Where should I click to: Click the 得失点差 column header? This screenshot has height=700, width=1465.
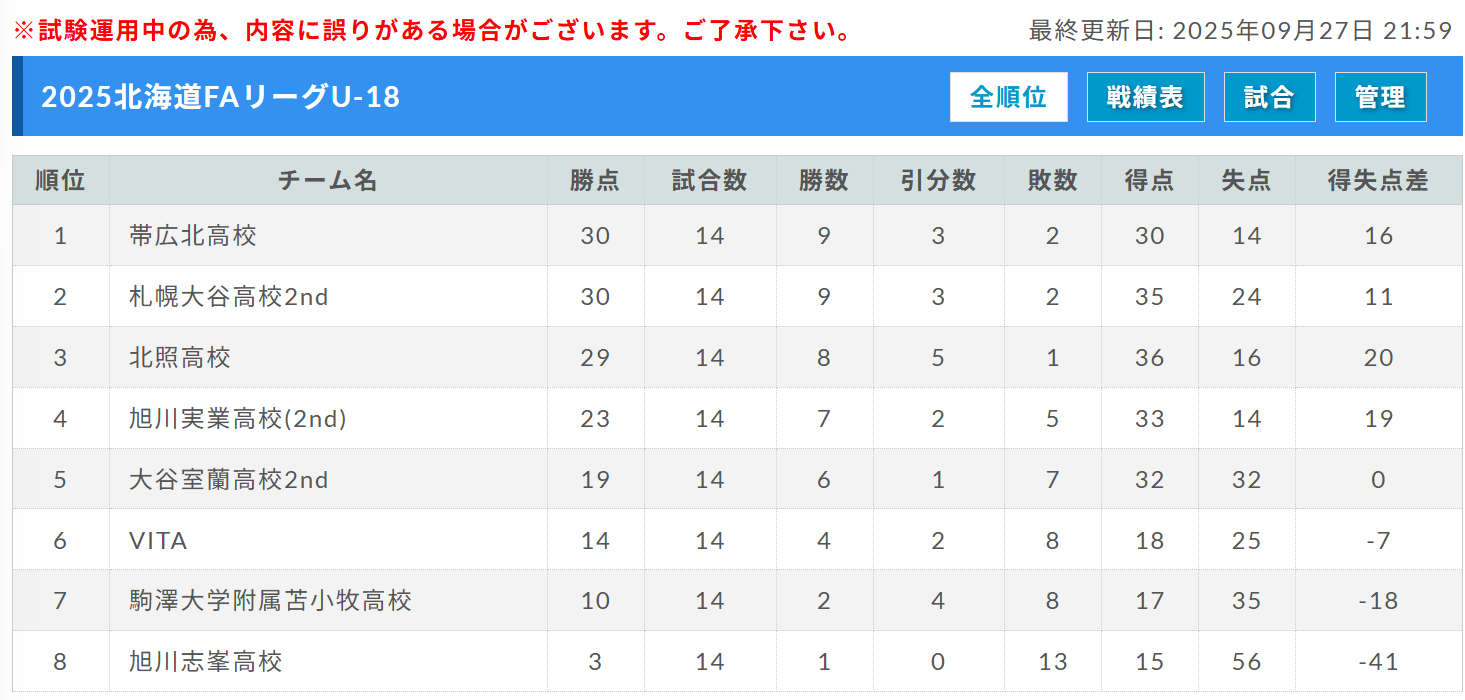click(1378, 181)
